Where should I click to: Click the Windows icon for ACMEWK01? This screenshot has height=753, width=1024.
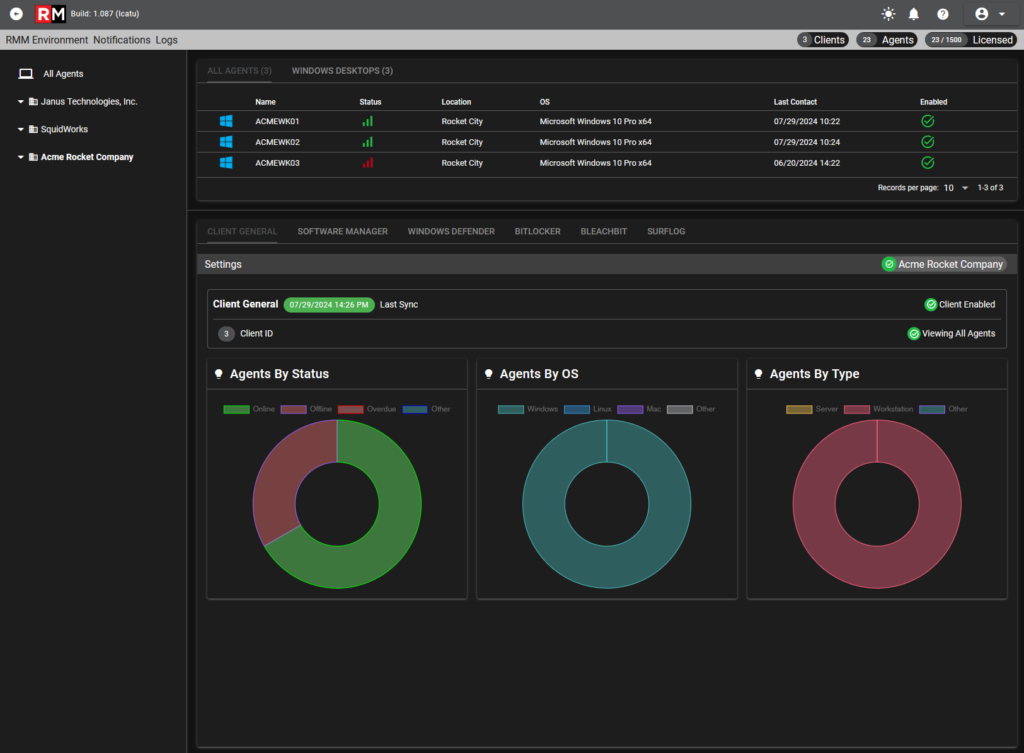[226, 121]
